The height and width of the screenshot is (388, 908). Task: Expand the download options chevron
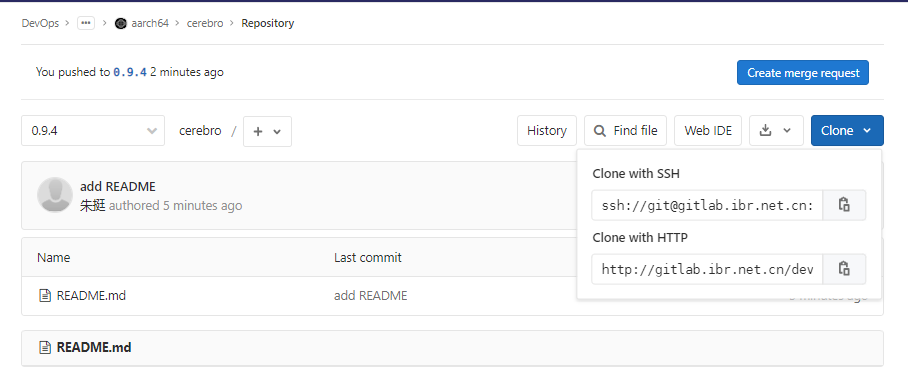click(787, 131)
